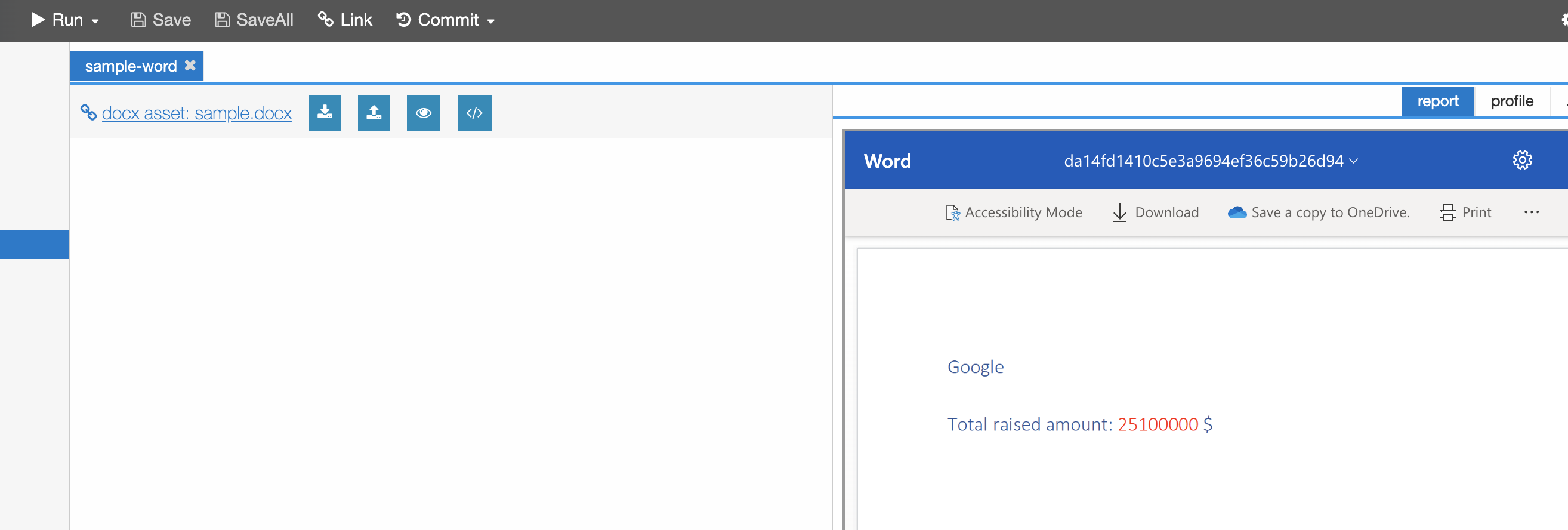Save a copy to OneDrive
This screenshot has height=530, width=1568.
pos(1319,212)
